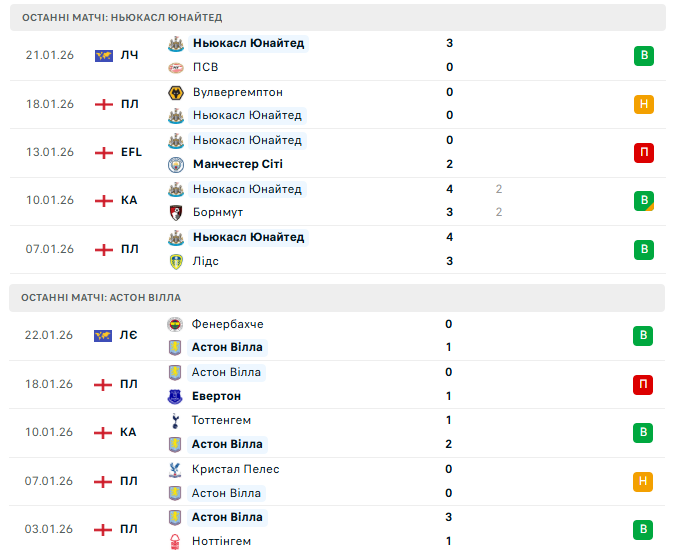Click the Everton club crest icon

click(x=175, y=397)
